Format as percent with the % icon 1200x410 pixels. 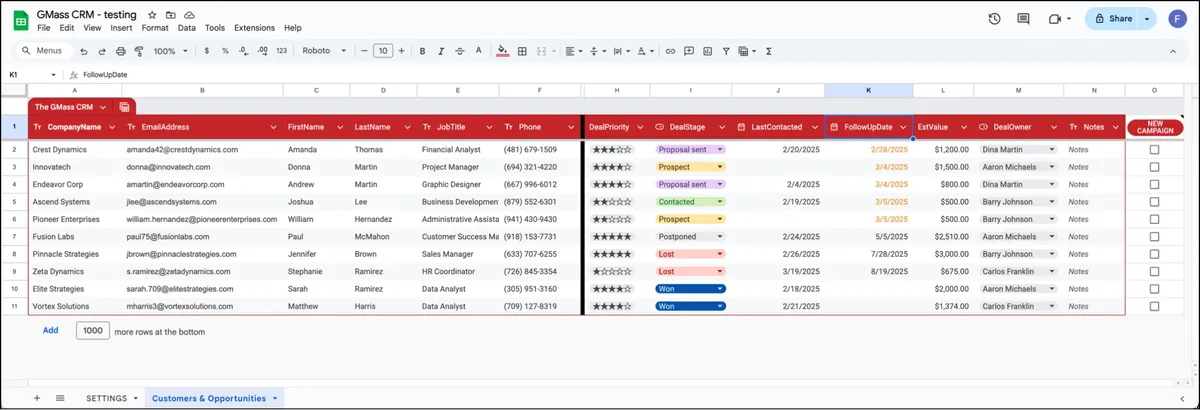[x=225, y=51]
